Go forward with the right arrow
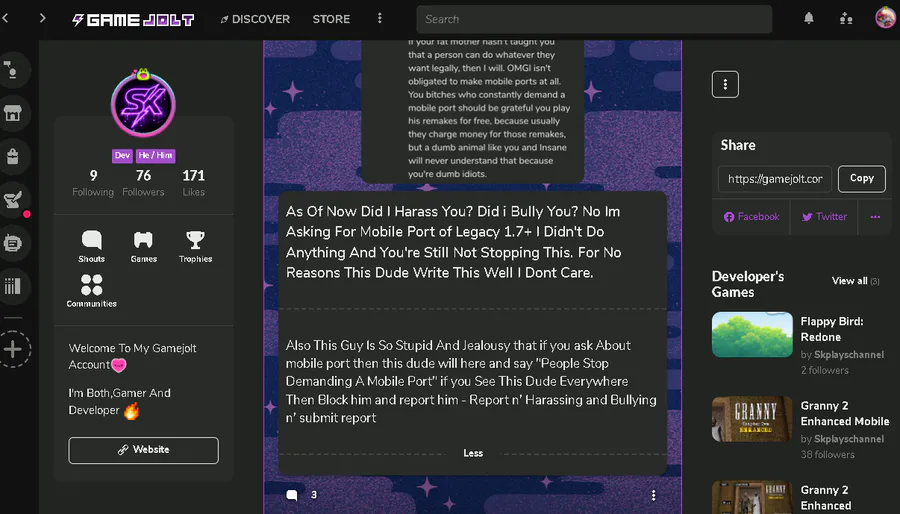This screenshot has width=900, height=514. tap(42, 18)
